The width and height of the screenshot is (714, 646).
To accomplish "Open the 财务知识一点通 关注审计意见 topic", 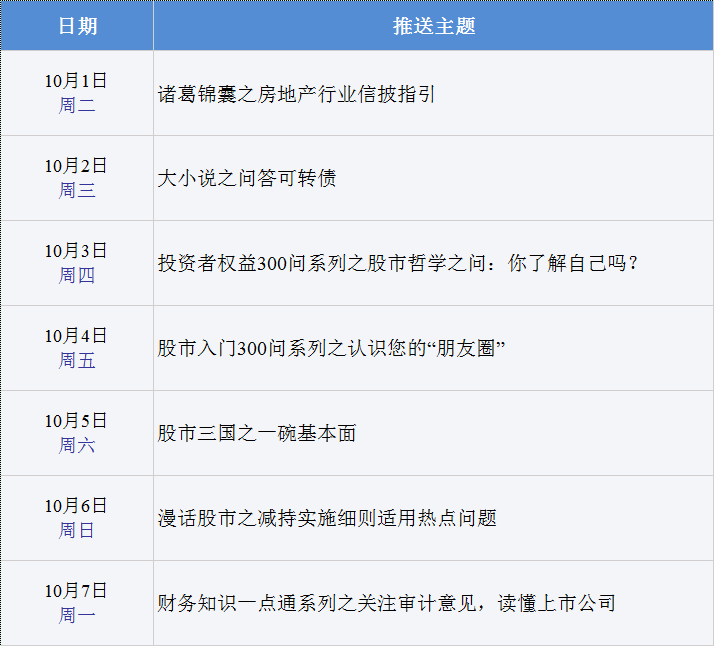I will click(386, 603).
